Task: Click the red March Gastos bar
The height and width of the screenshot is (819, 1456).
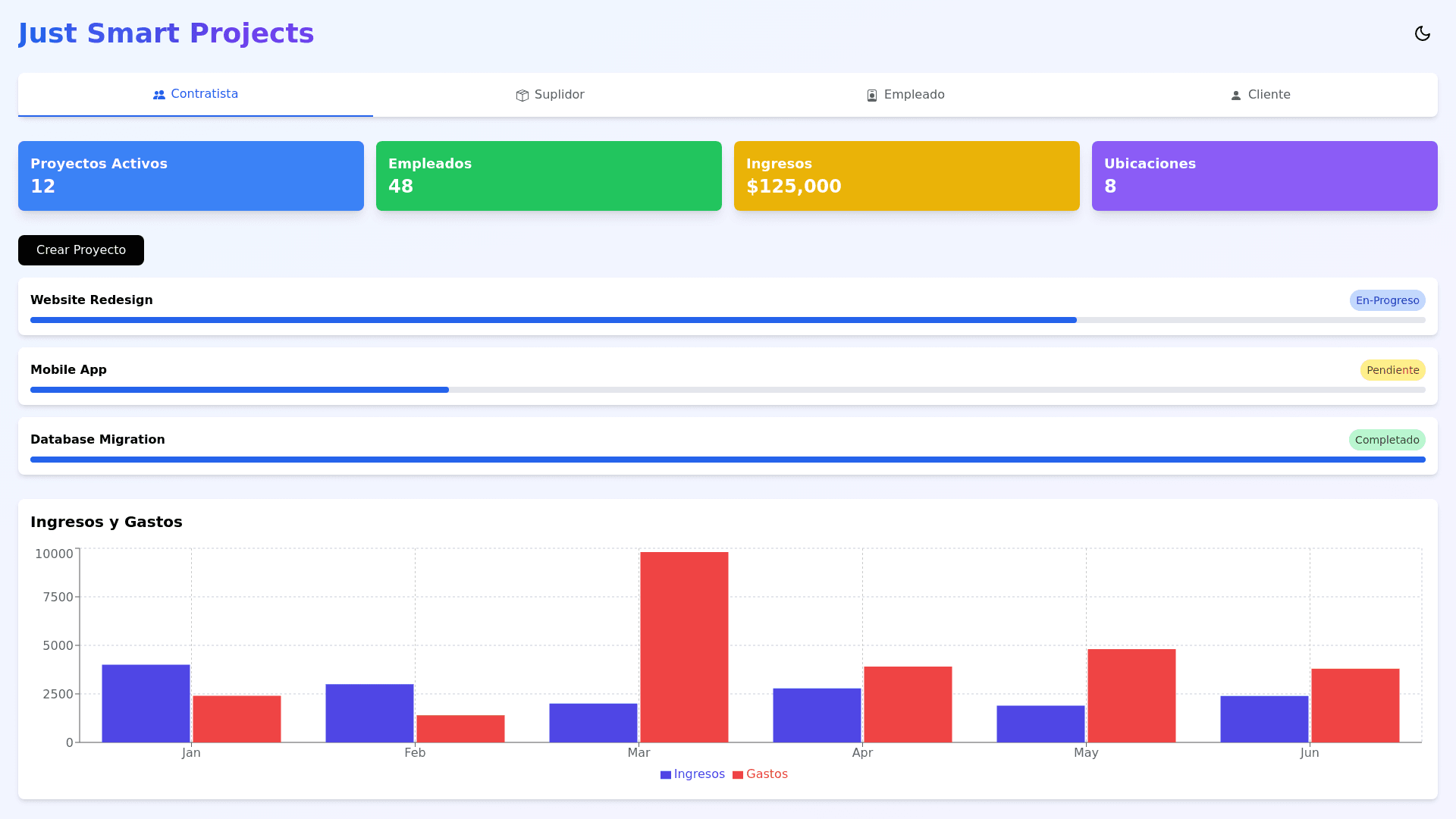Action: coord(684,647)
